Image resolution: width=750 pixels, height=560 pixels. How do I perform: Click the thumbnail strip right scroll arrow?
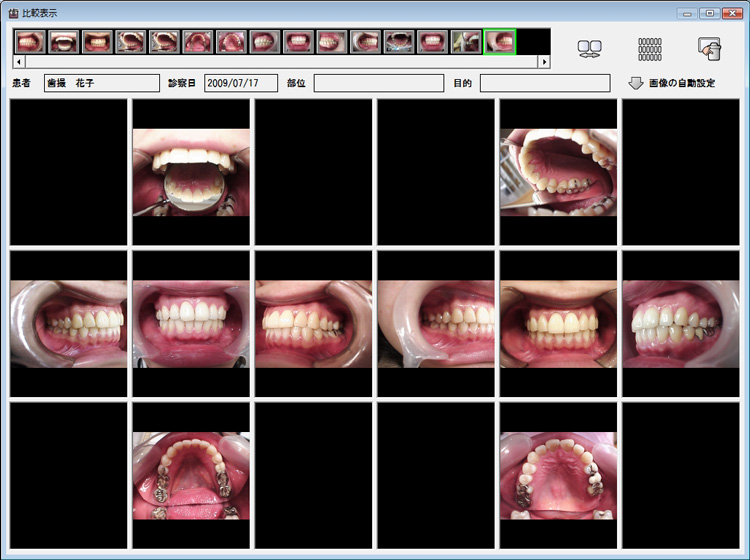tap(544, 62)
